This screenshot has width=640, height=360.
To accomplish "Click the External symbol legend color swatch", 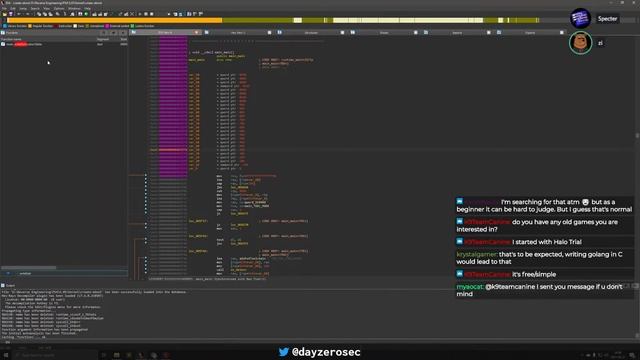I will [107, 26].
